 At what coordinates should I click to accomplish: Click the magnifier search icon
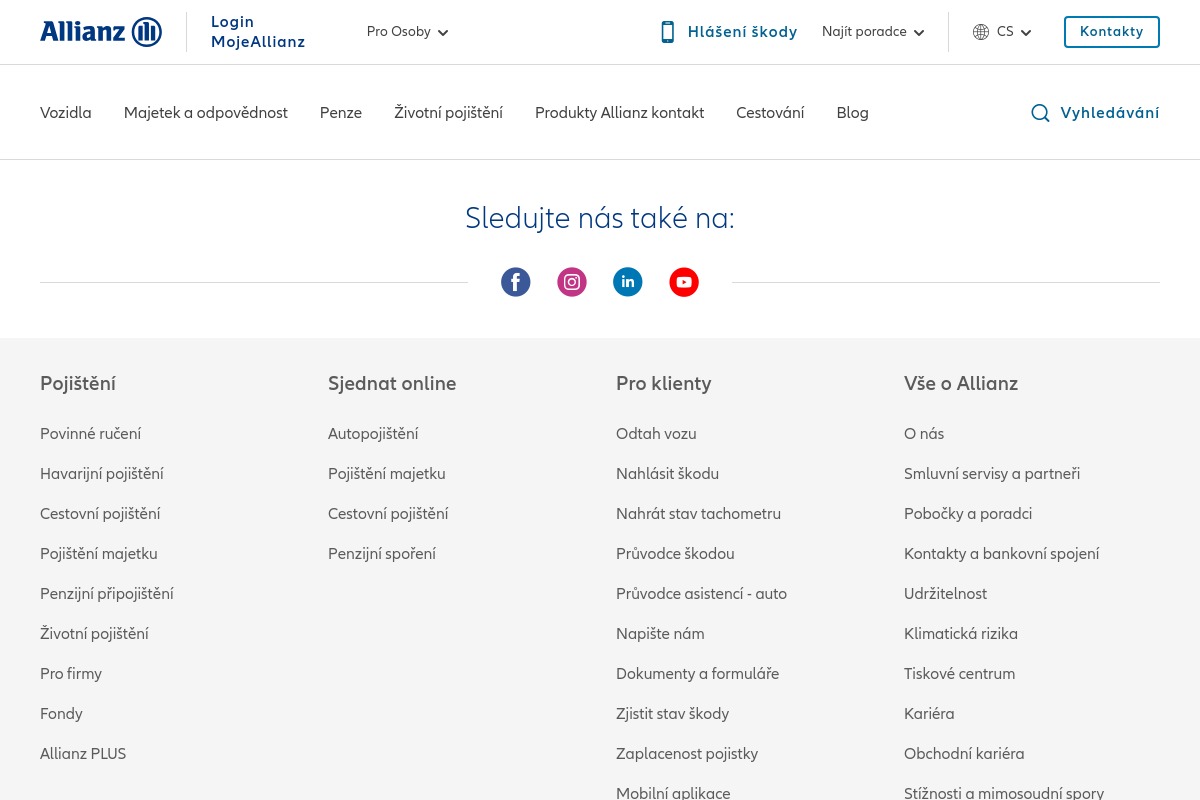click(1040, 113)
